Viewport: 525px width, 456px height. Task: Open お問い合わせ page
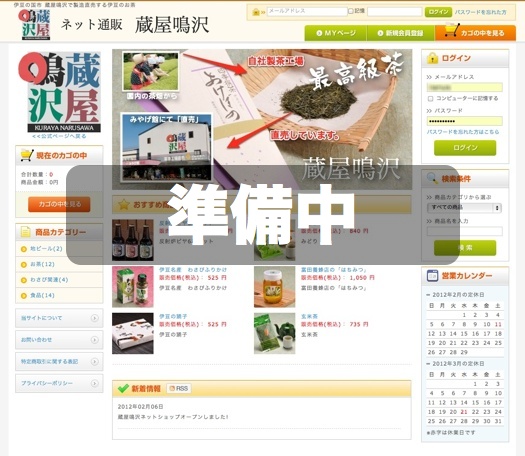tap(59, 340)
